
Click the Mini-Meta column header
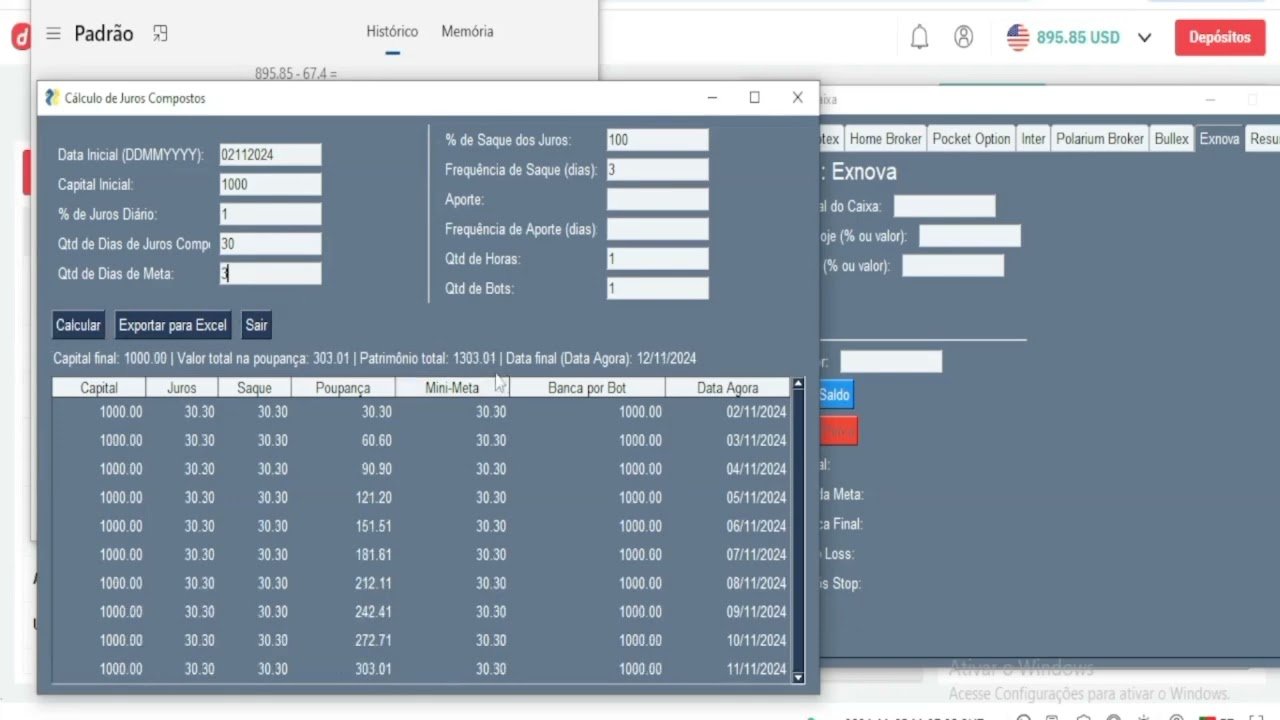click(452, 388)
